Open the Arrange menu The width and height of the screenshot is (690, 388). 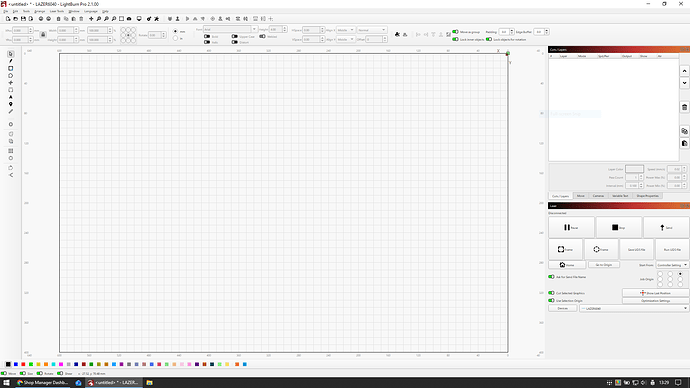click(x=40, y=11)
